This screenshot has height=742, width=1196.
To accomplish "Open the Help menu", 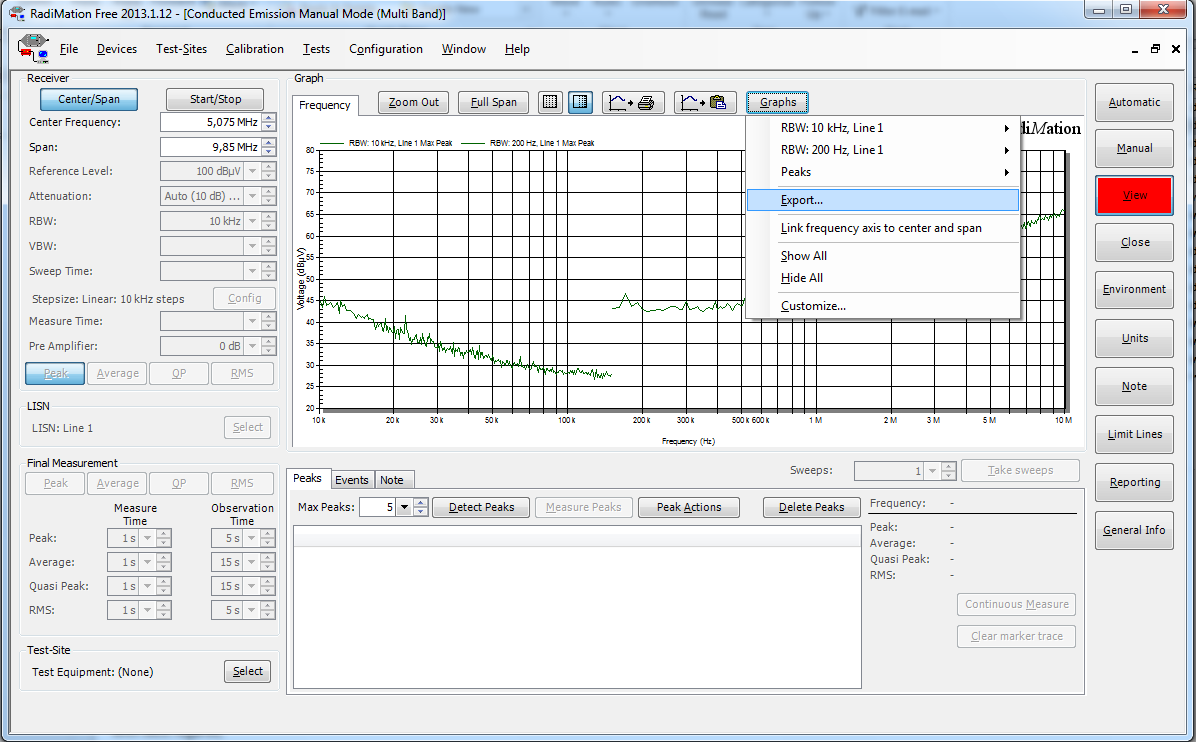I will [x=517, y=49].
